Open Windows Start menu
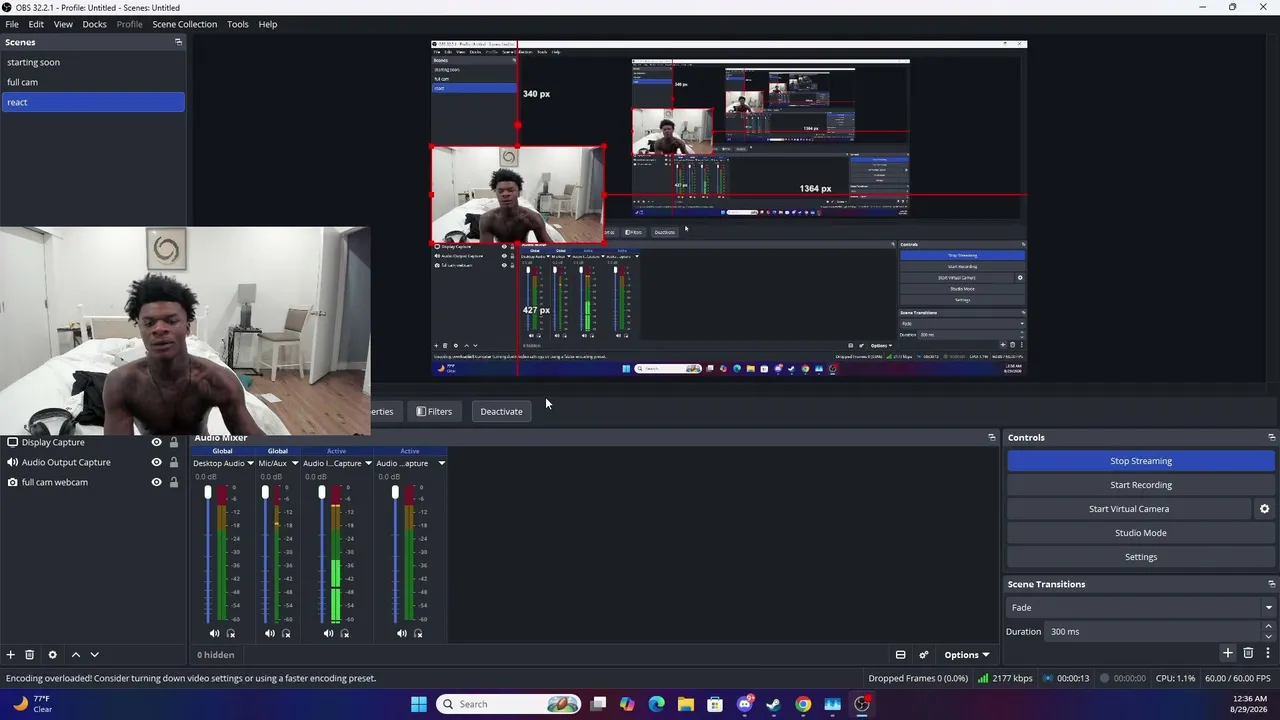 pos(419,704)
